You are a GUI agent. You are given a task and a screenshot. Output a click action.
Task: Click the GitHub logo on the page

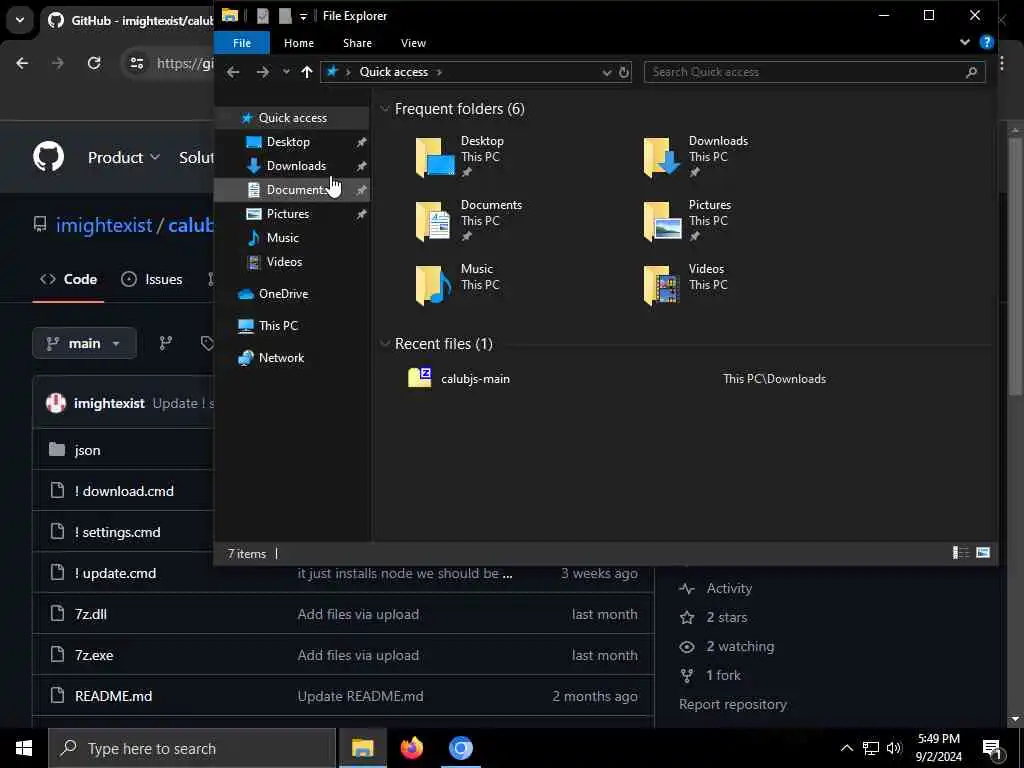(48, 157)
